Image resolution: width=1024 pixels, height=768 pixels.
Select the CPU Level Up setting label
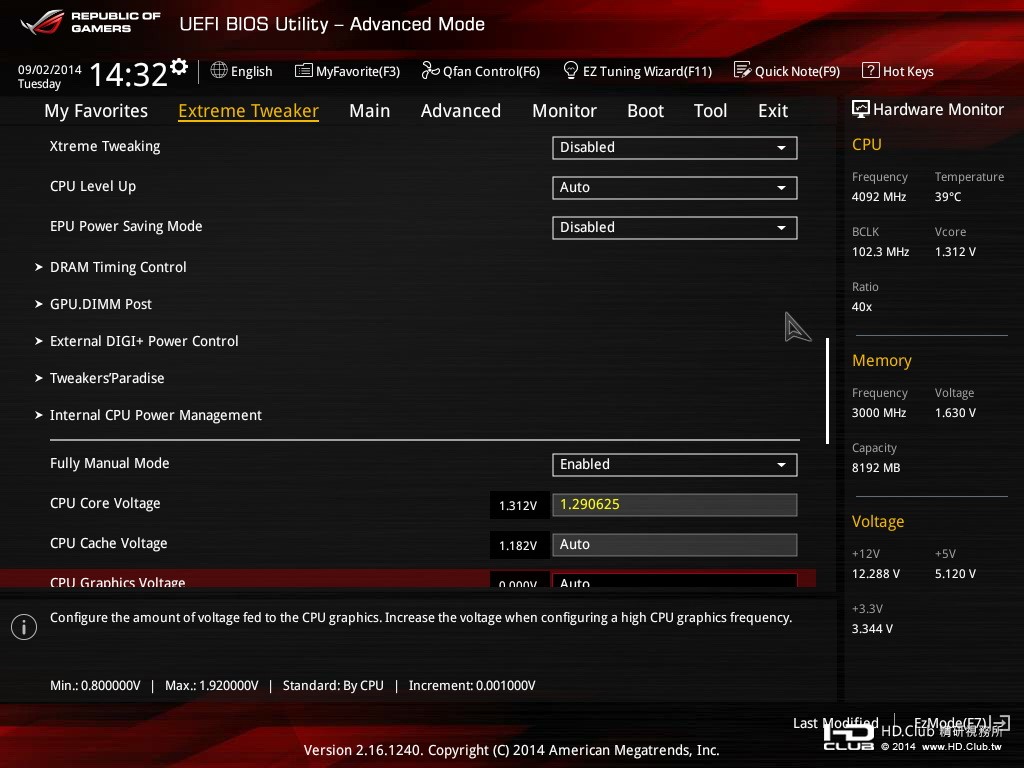(x=93, y=186)
